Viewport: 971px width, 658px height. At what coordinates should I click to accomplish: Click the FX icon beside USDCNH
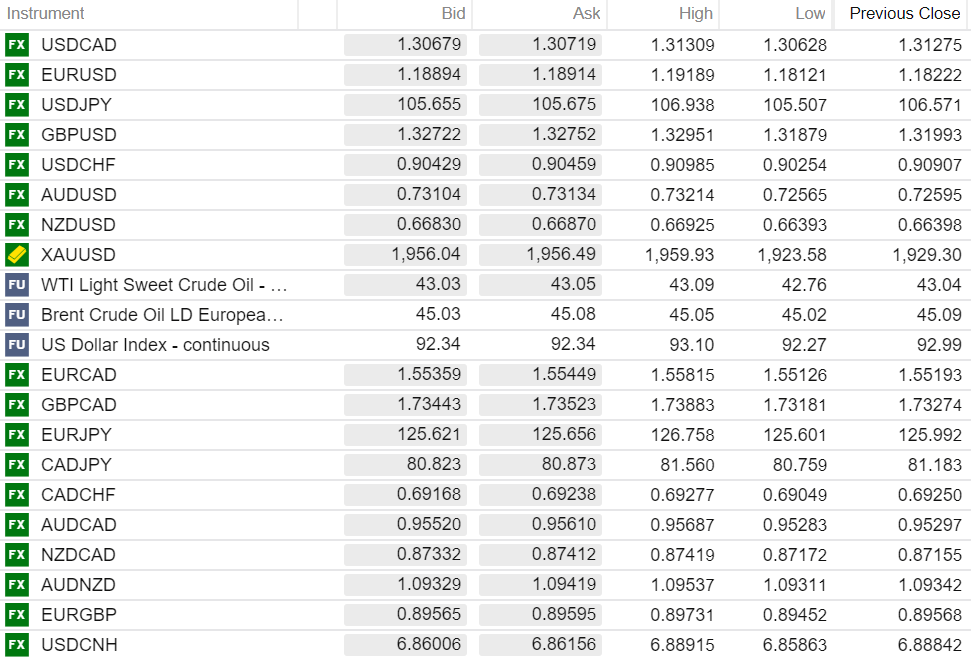(16, 645)
